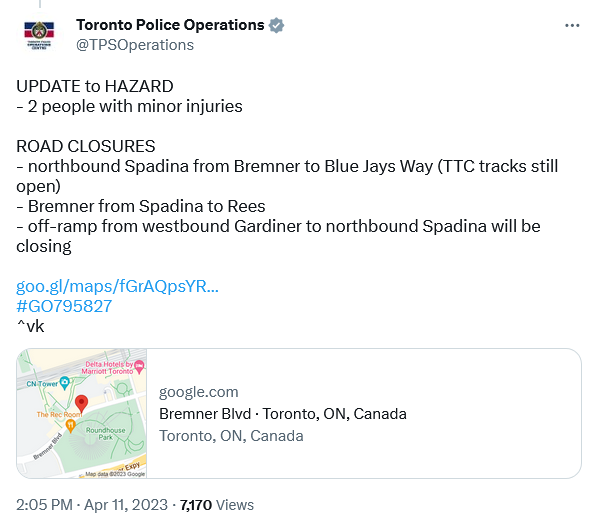The image size is (598, 529).
Task: Click the Toronto Police Operations profile avatar
Action: (39, 35)
